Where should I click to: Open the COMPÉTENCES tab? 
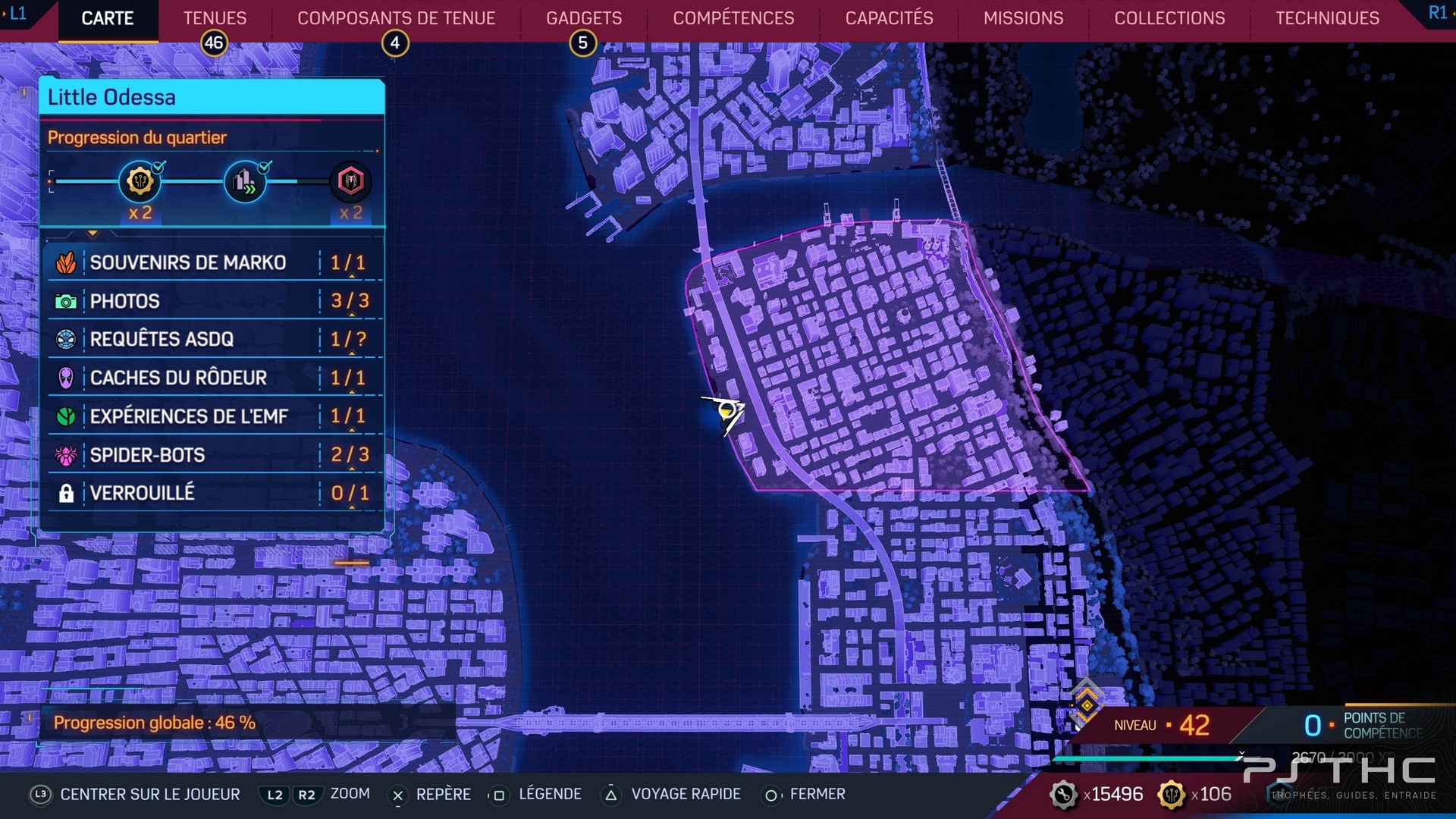[733, 18]
